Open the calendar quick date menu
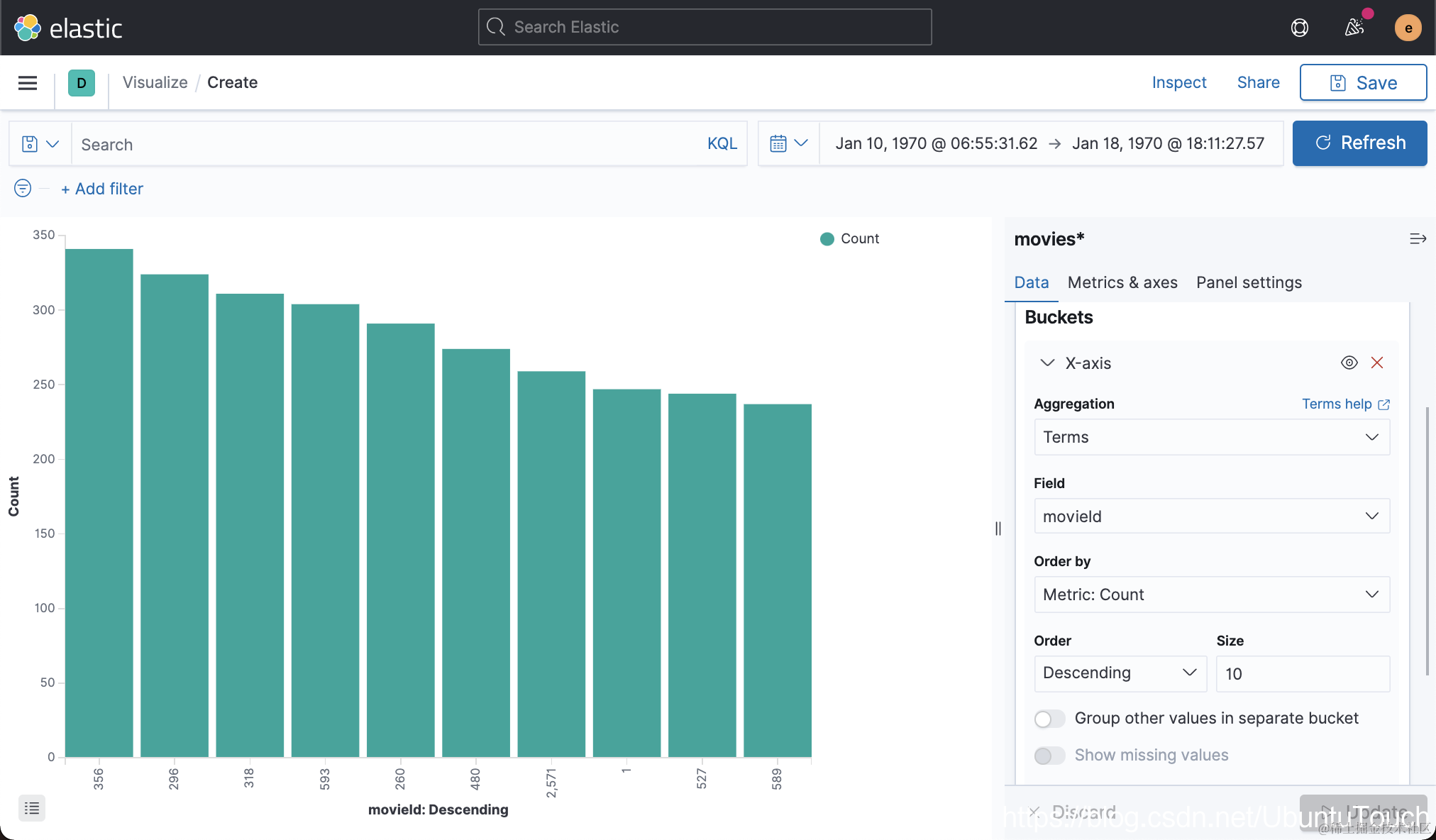Image resolution: width=1436 pixels, height=840 pixels. coord(788,143)
